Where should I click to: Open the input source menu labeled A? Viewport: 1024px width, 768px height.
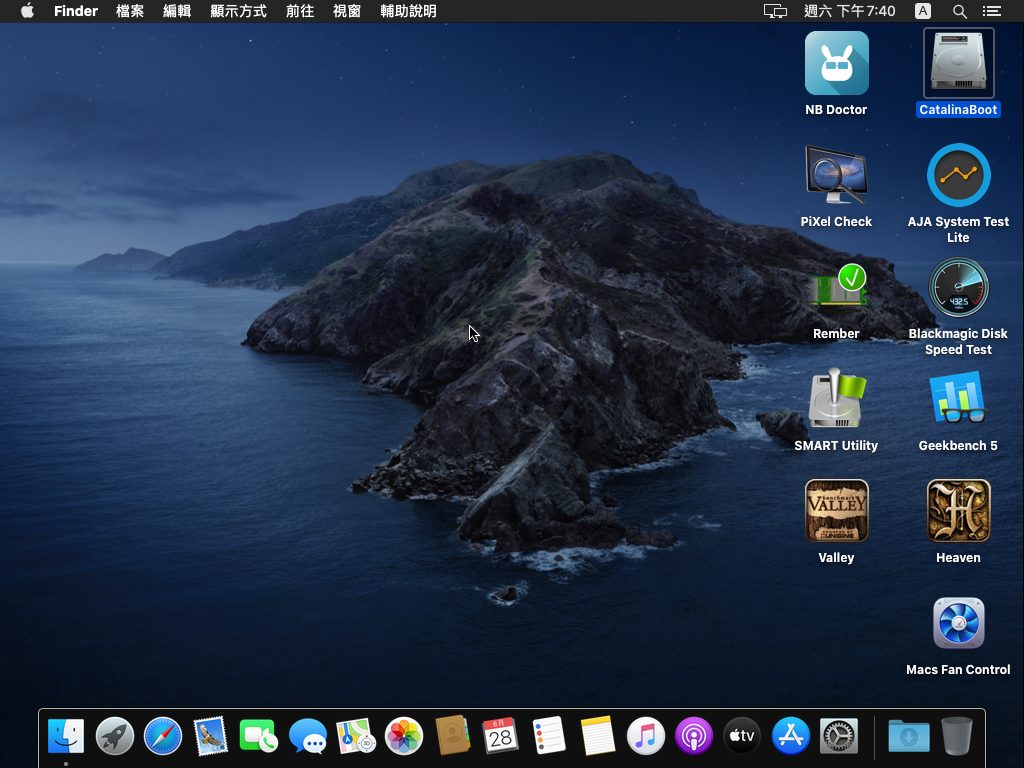pos(922,11)
